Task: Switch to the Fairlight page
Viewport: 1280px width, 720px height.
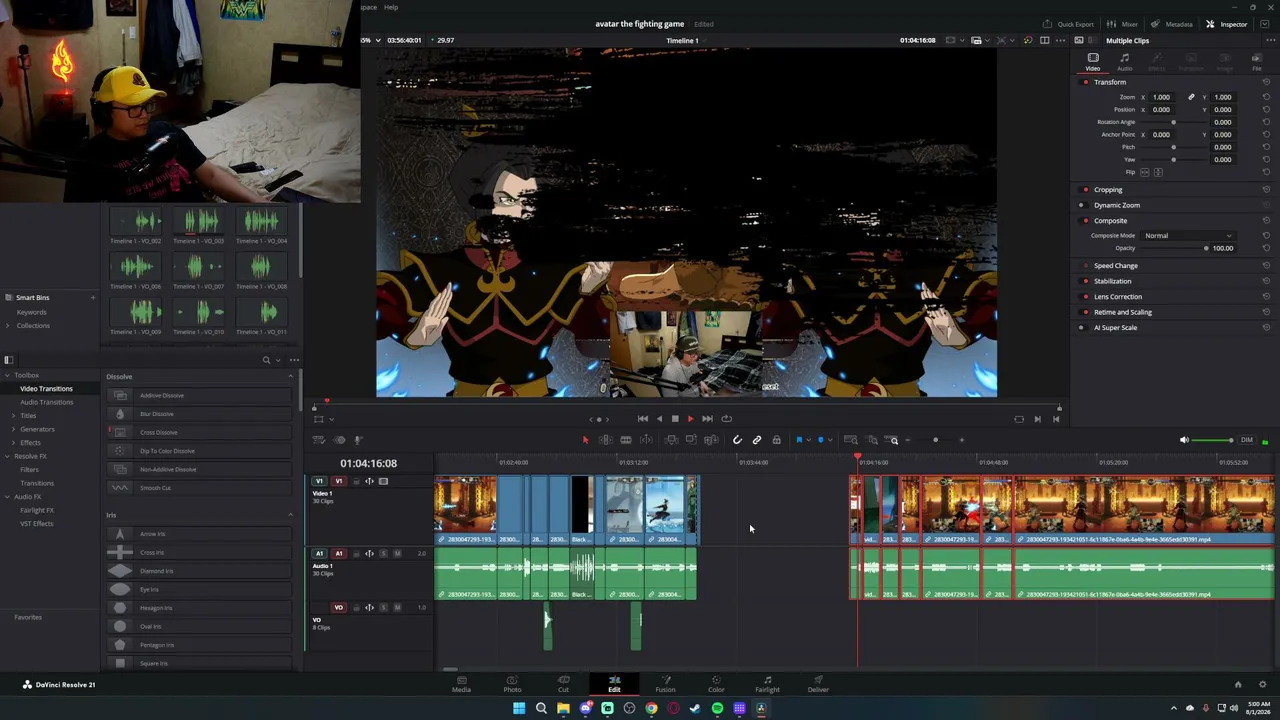Action: click(x=767, y=684)
